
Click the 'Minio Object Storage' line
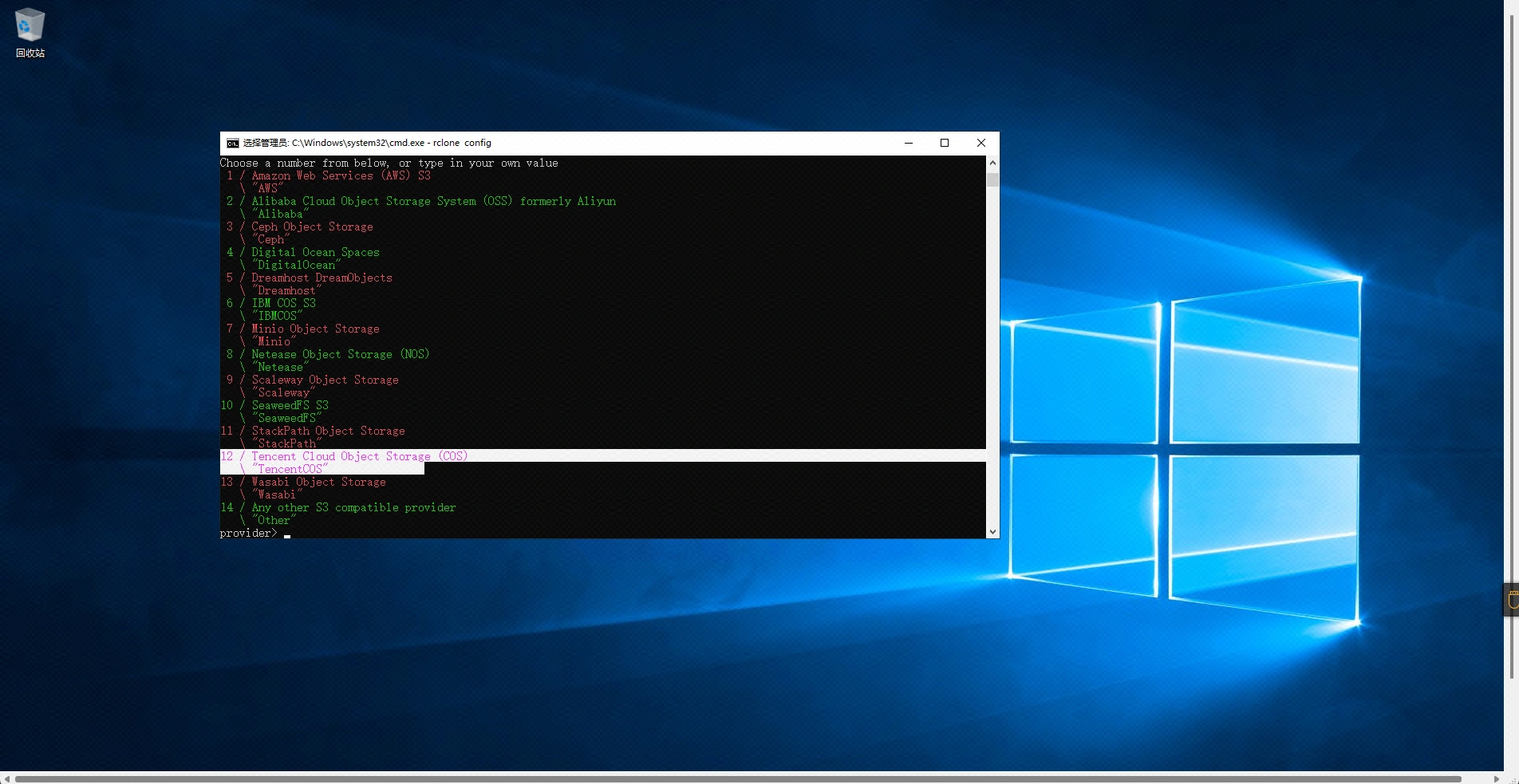pos(303,329)
